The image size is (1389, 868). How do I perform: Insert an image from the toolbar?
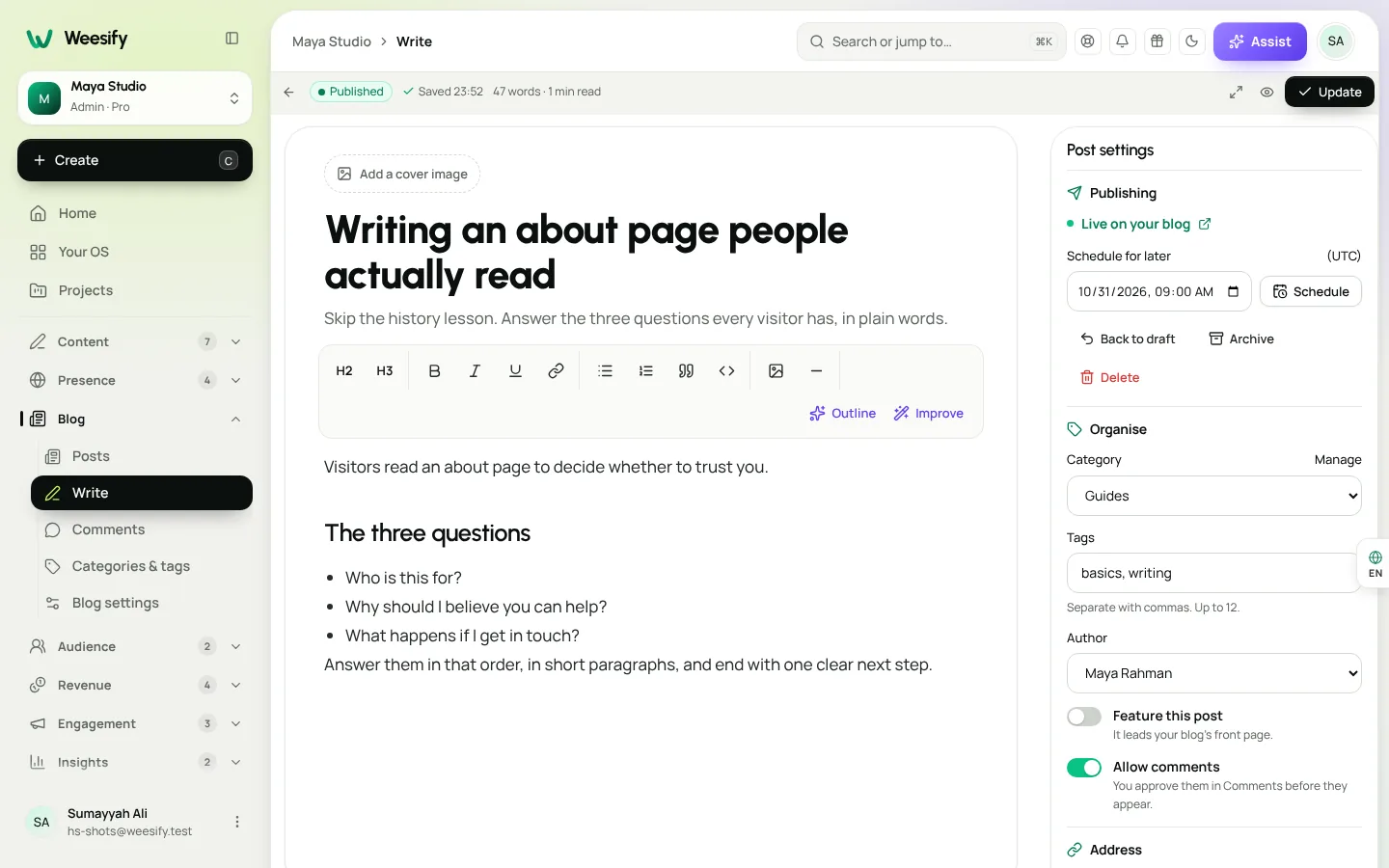coord(776,370)
